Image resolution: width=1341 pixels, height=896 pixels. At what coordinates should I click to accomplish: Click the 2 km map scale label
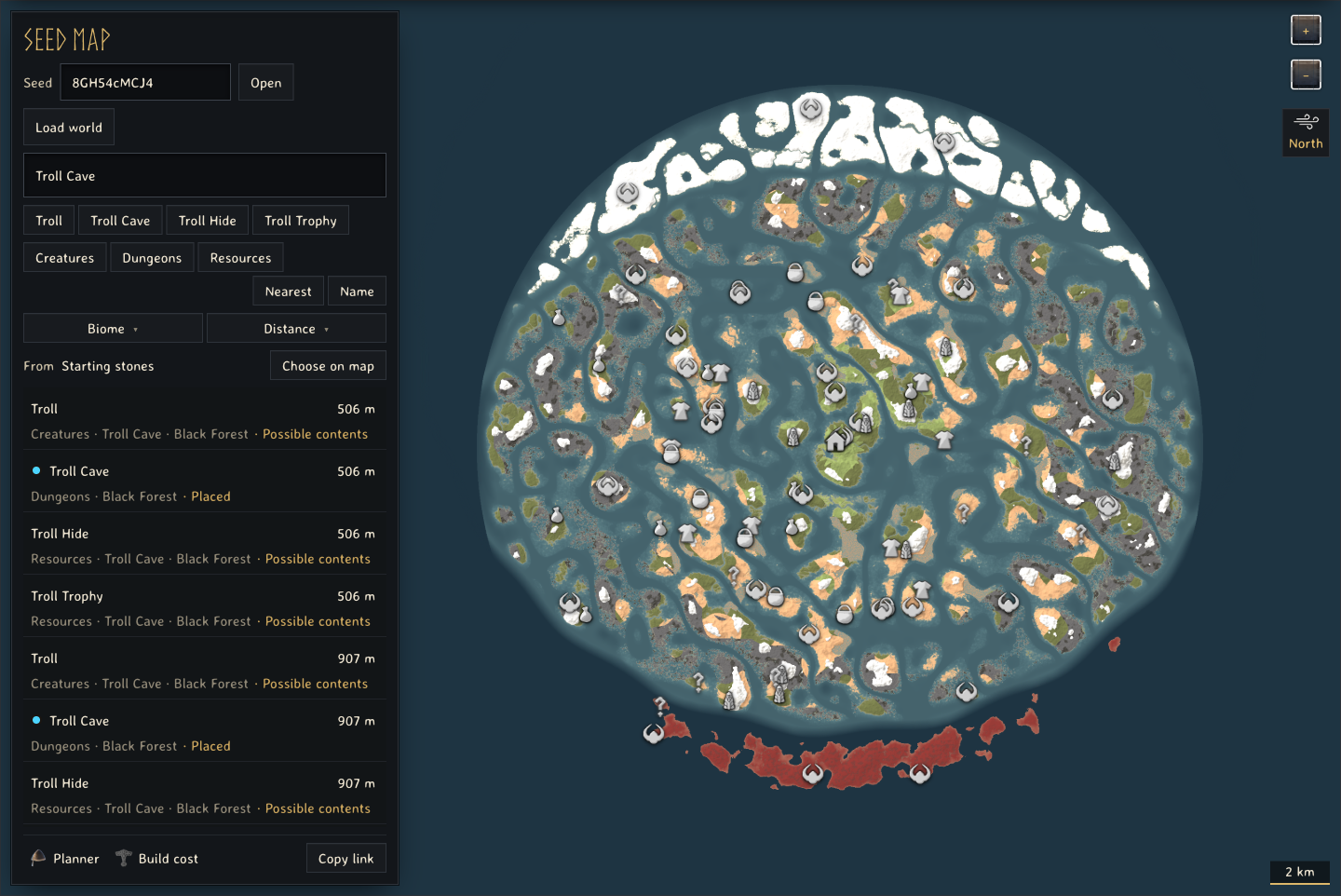[1300, 872]
